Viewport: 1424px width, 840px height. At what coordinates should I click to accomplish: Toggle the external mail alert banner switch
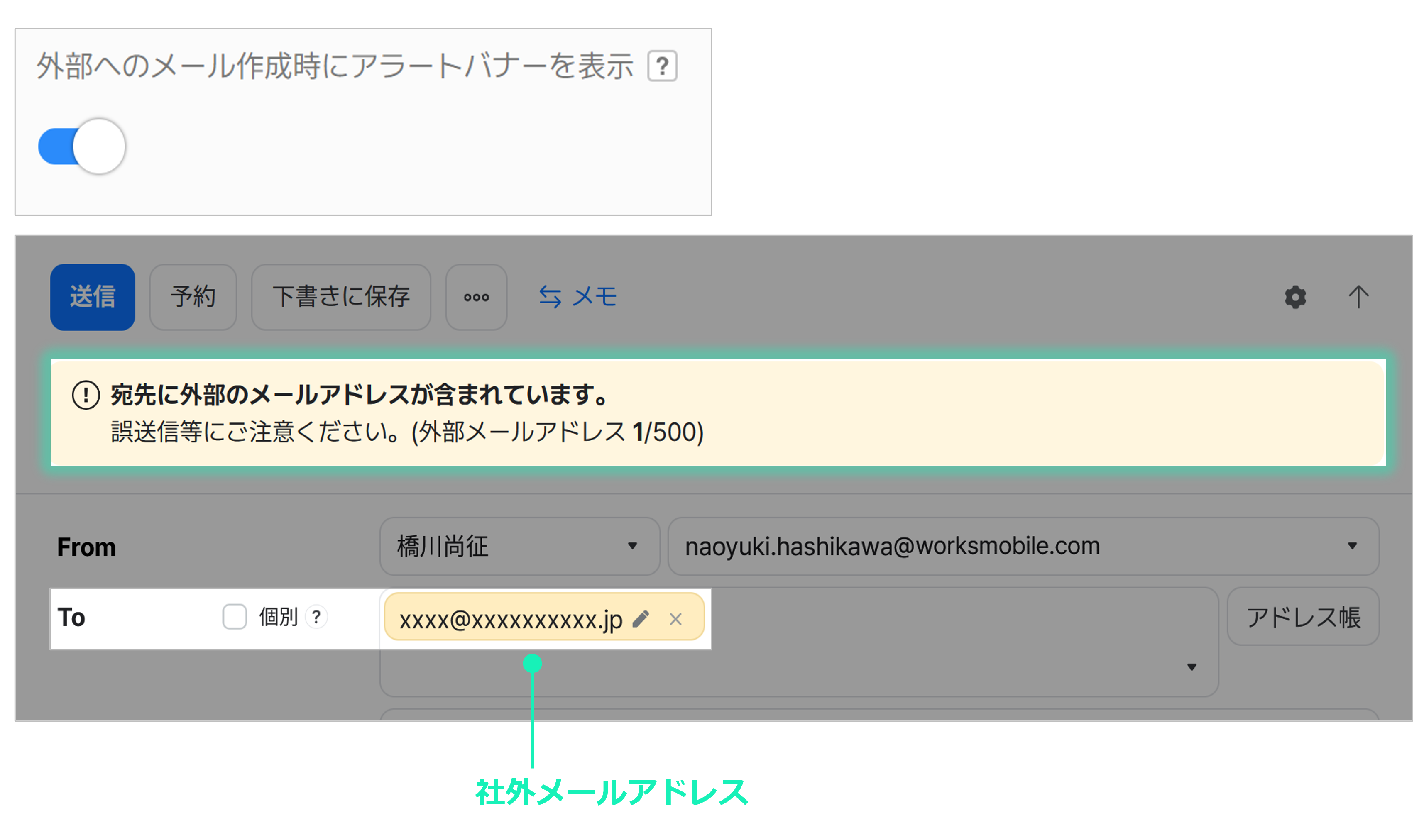81,147
